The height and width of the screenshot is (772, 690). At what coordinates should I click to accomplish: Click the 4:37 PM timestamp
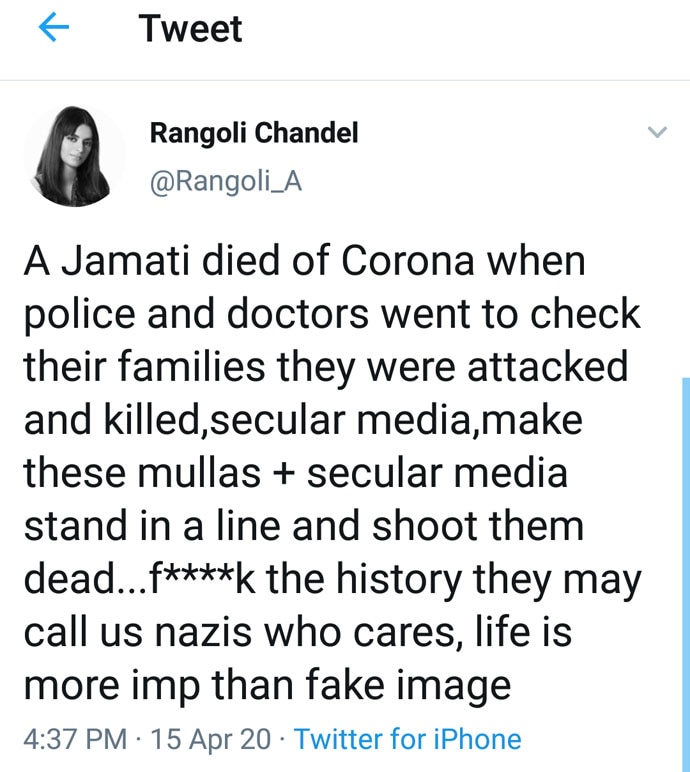coord(75,739)
